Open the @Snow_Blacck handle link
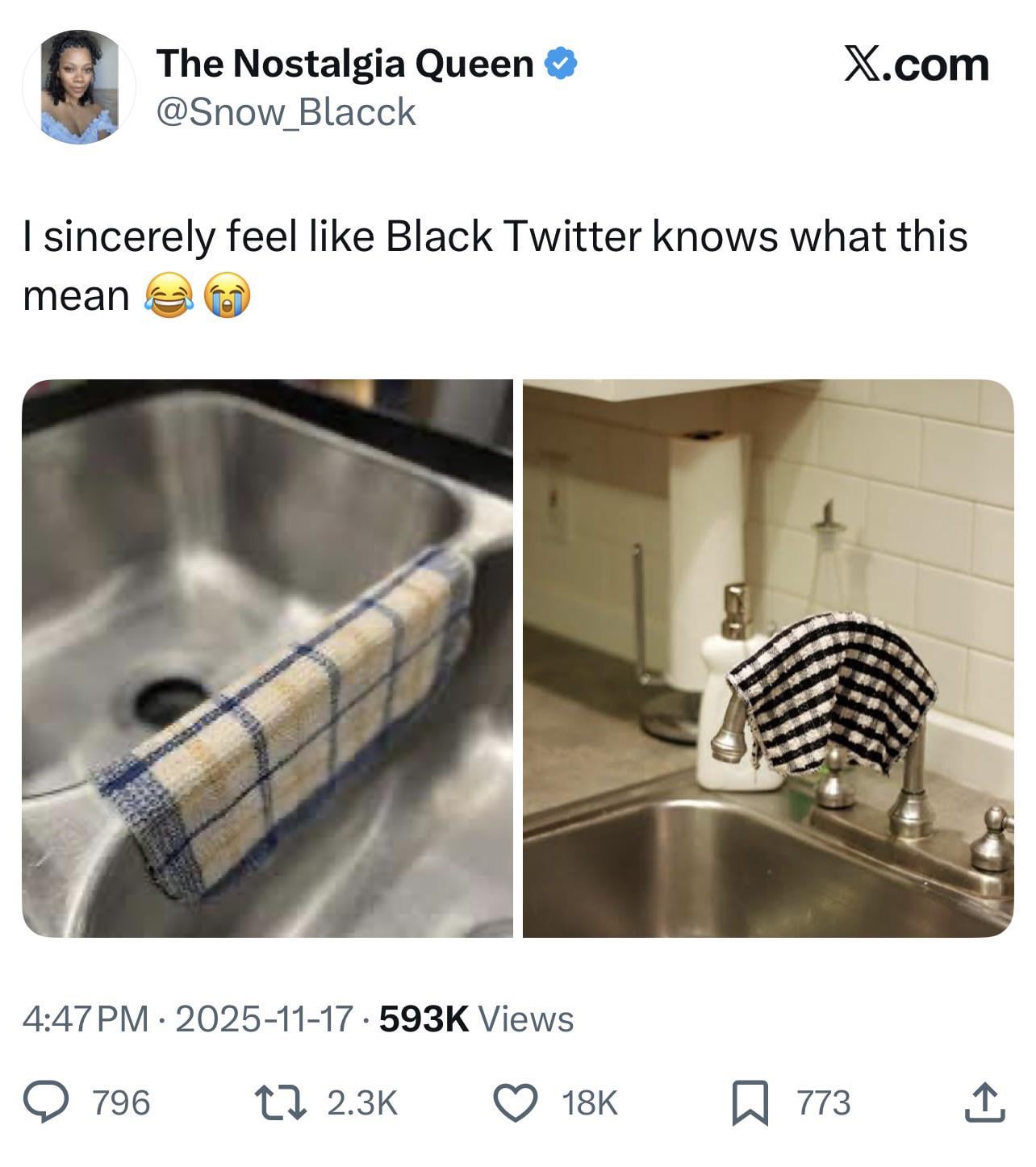This screenshot has width=1036, height=1167. [x=286, y=112]
